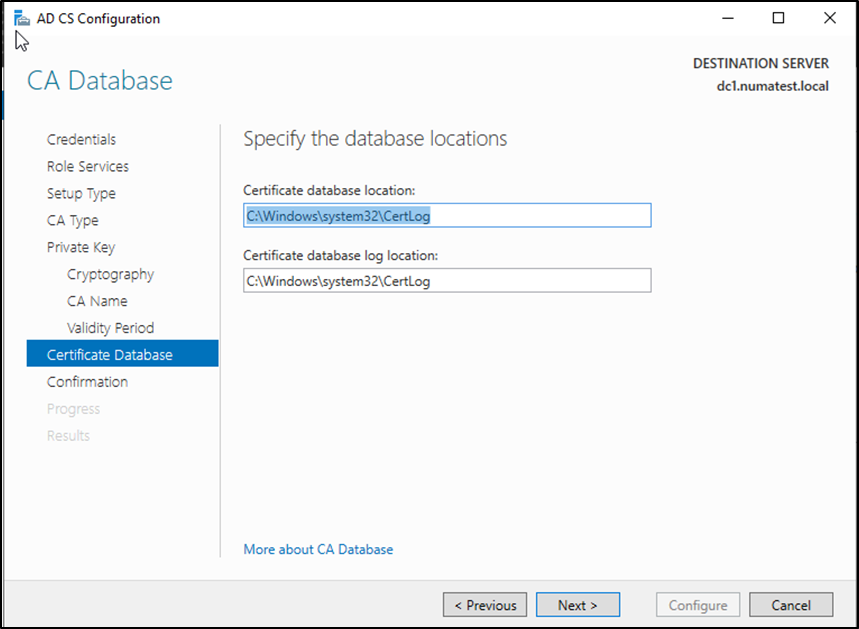Go to the CA Name sub-step
859x629 pixels.
[x=97, y=302]
